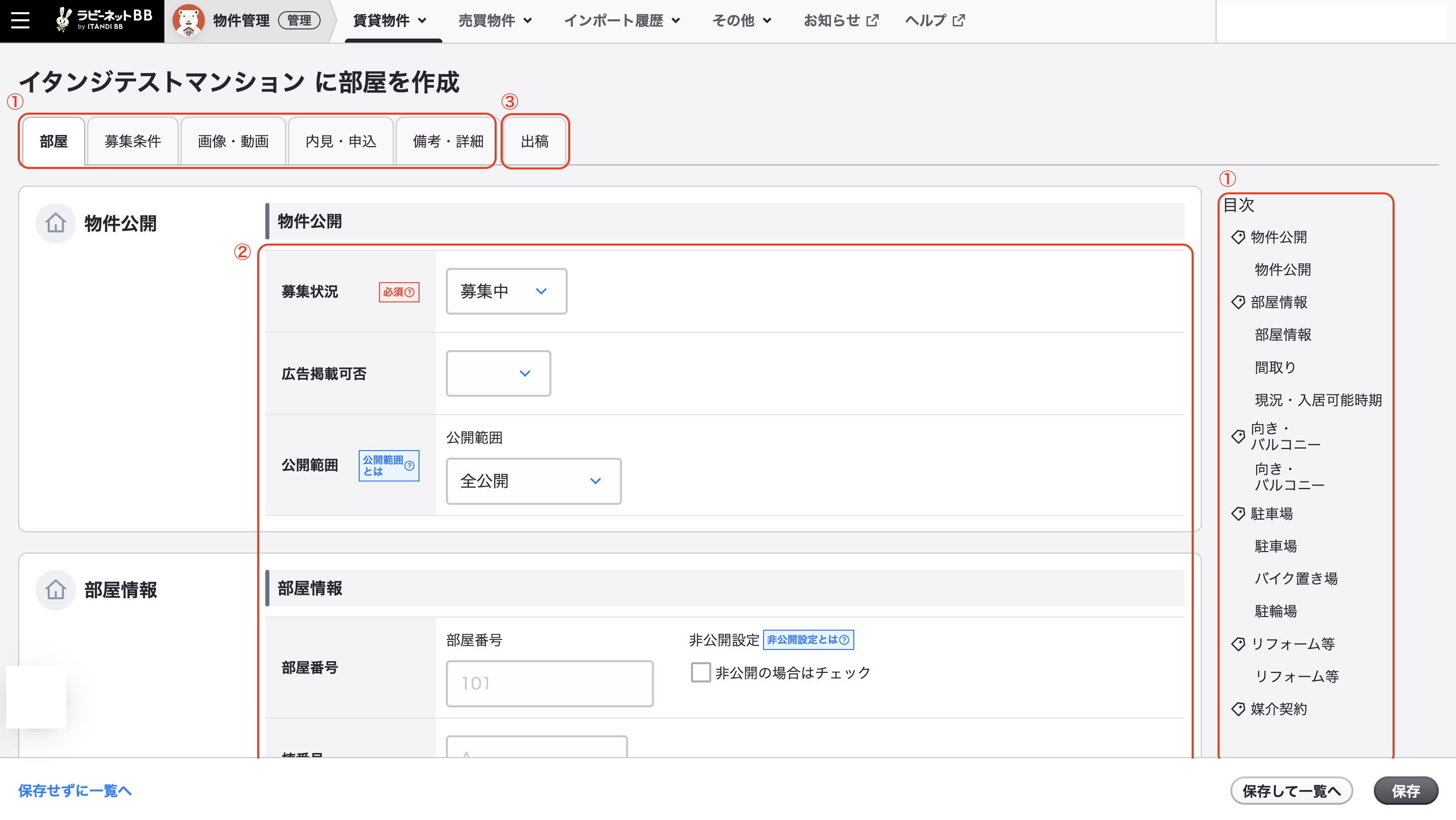Jump to 物件公開 heading in 目次
This screenshot has width=1456, height=820.
tap(1278, 237)
